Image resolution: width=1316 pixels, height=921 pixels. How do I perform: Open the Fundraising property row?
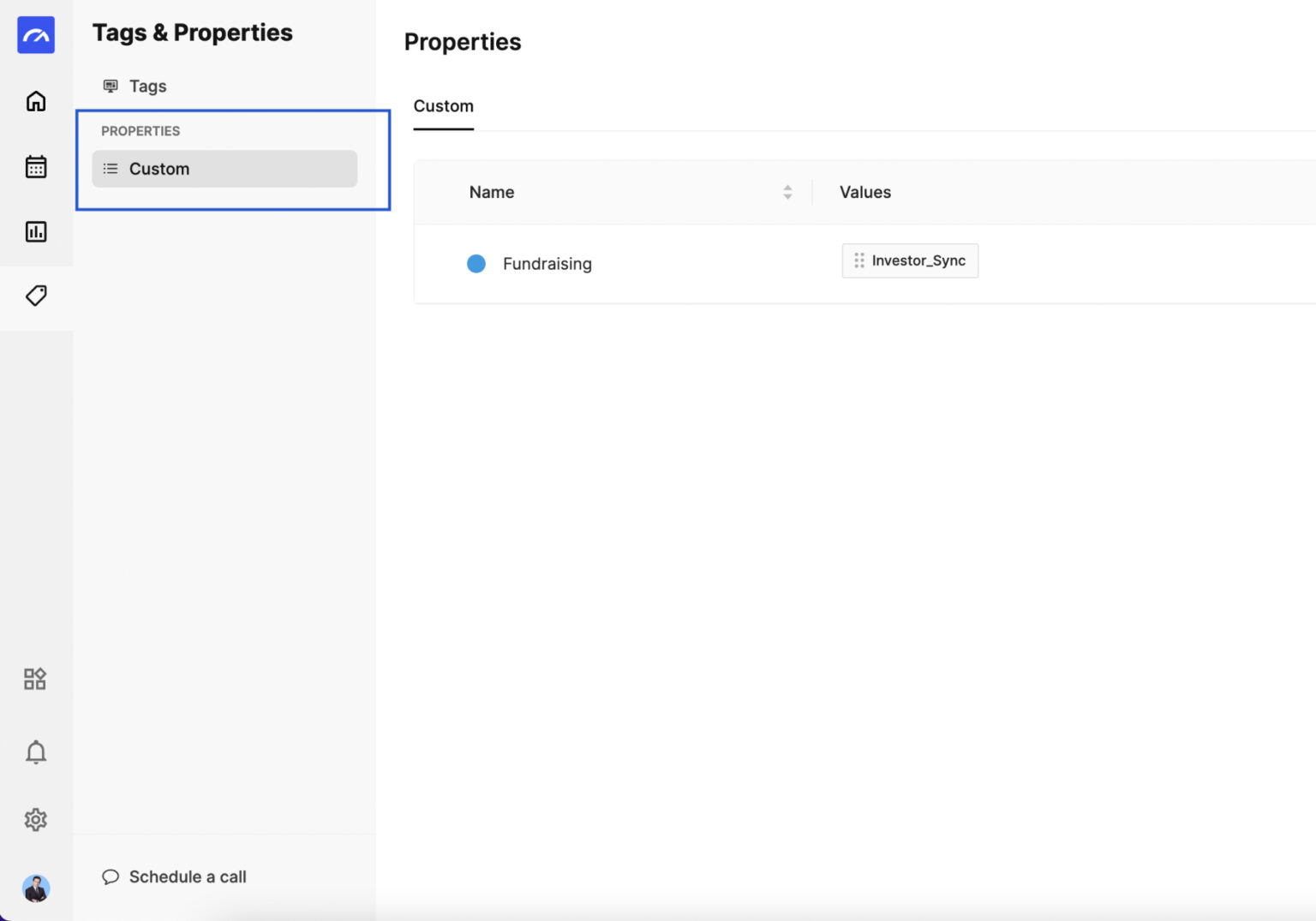point(547,264)
